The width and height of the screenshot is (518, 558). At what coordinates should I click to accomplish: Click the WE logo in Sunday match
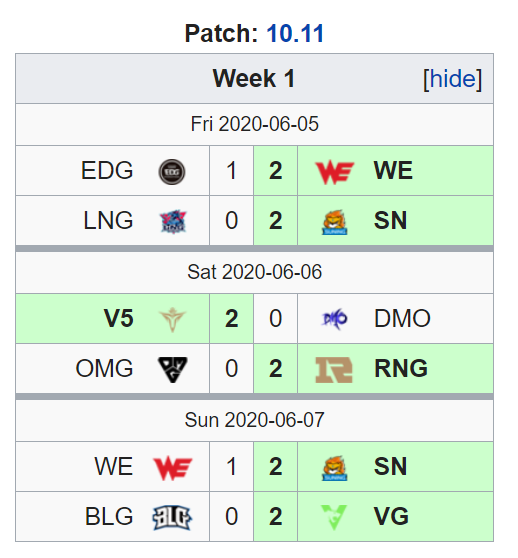coord(173,468)
